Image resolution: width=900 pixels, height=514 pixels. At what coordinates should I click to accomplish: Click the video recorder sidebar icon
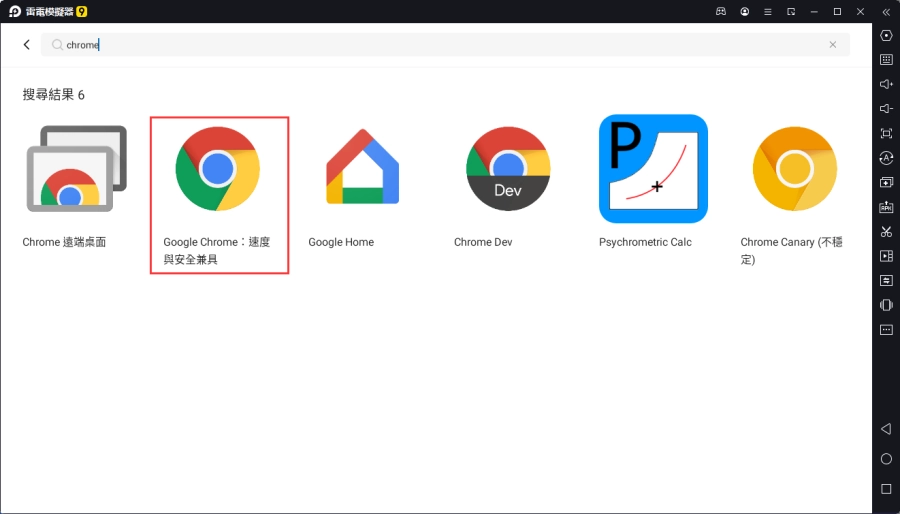point(886,256)
